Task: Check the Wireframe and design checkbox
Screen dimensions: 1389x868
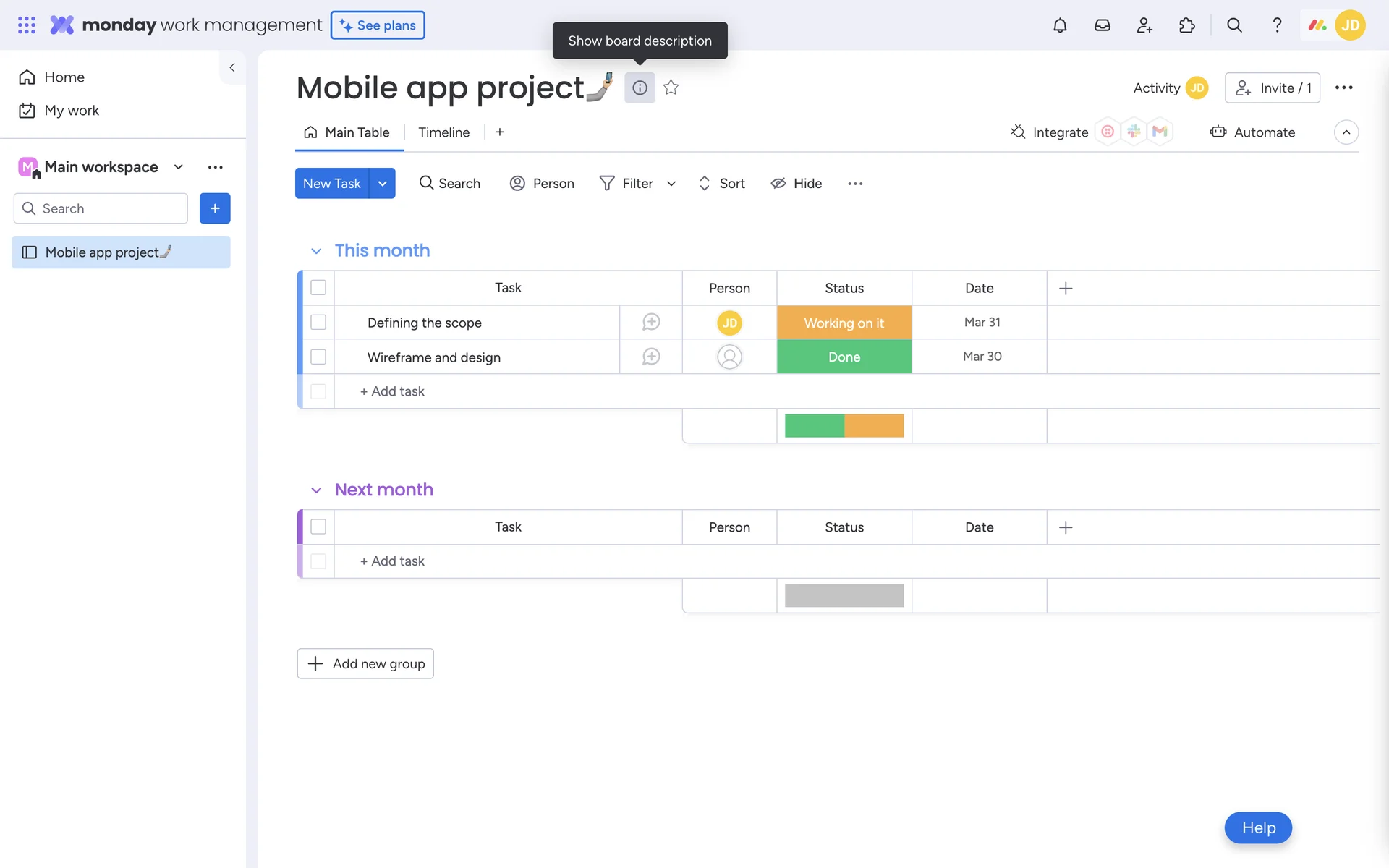Action: 318,357
